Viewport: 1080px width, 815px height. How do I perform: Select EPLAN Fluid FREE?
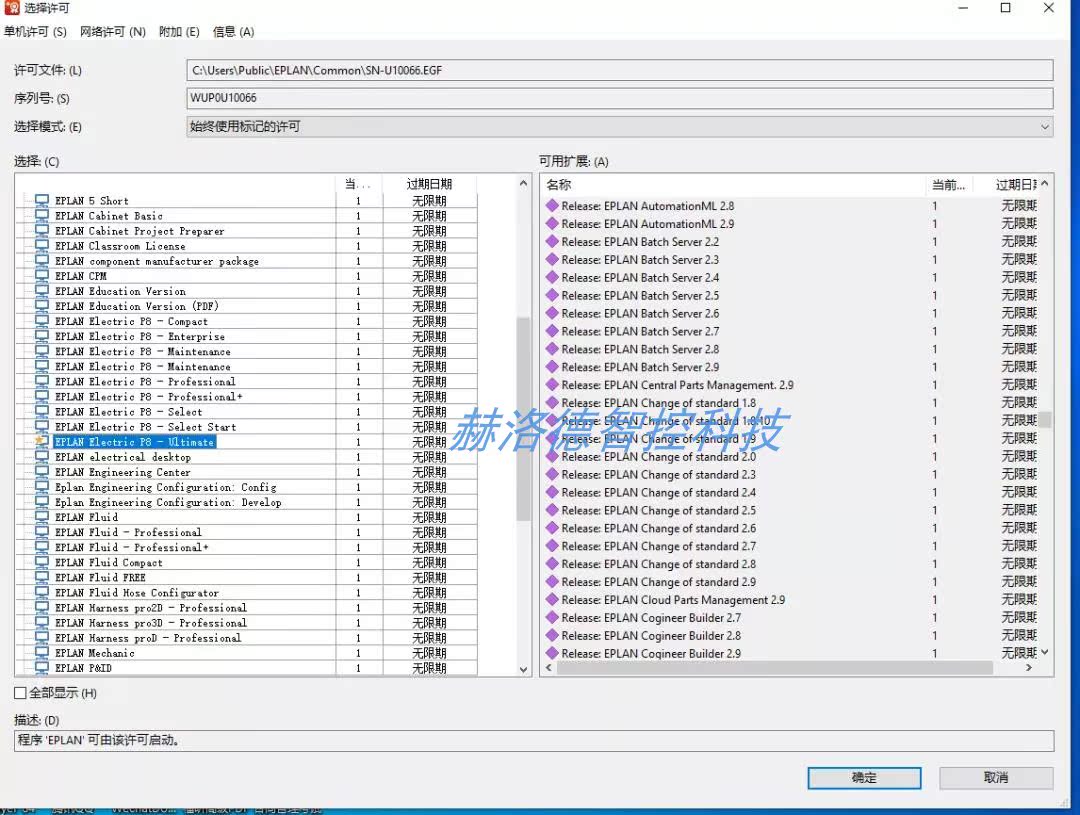click(100, 577)
